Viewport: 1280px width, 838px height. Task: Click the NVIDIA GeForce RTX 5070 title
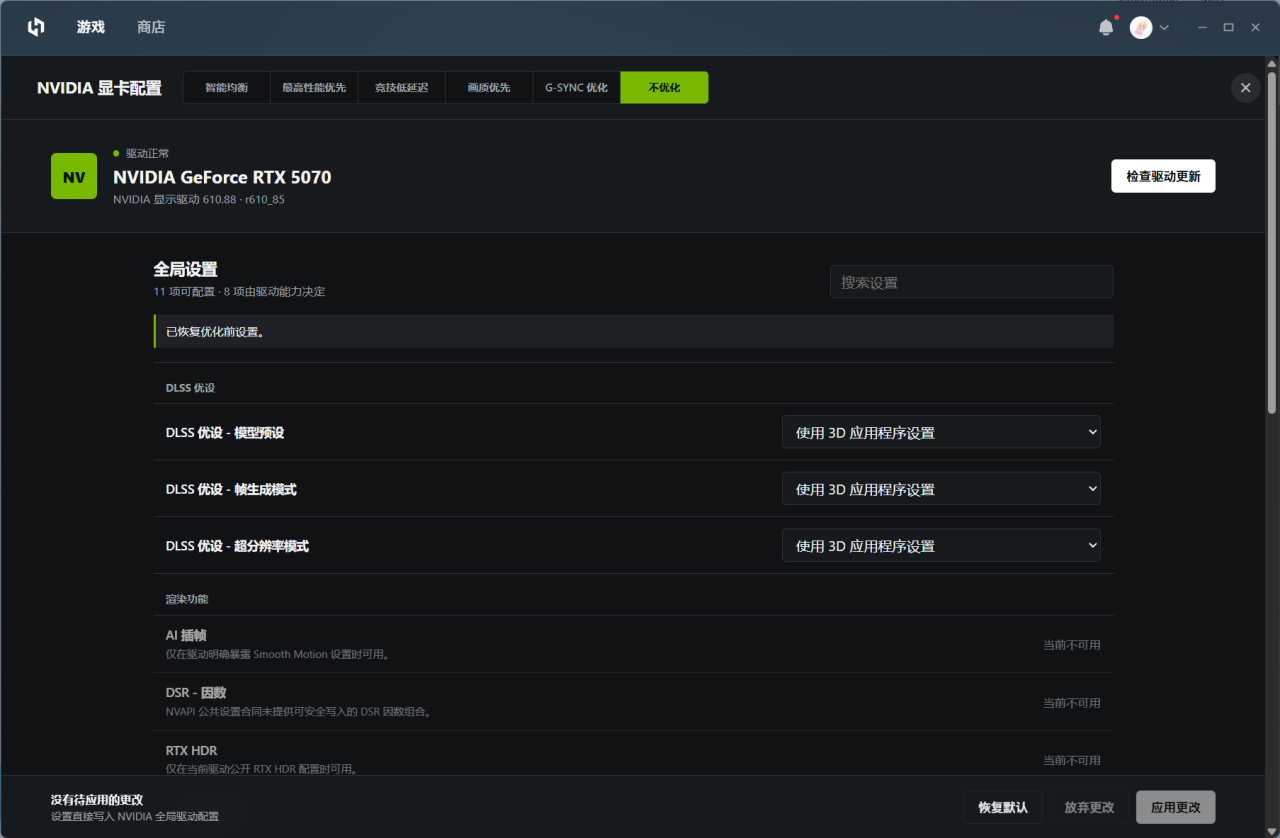pos(222,177)
